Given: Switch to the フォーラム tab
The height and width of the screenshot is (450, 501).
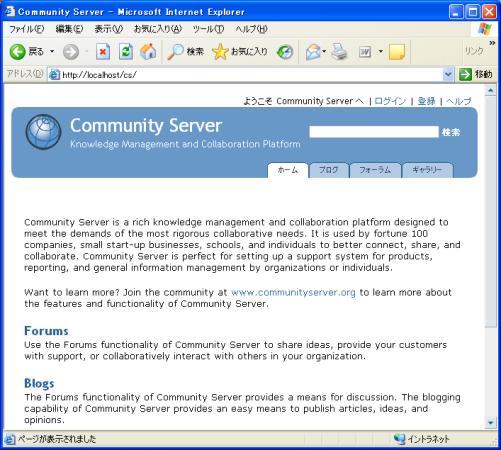Looking at the screenshot, I should click(375, 170).
